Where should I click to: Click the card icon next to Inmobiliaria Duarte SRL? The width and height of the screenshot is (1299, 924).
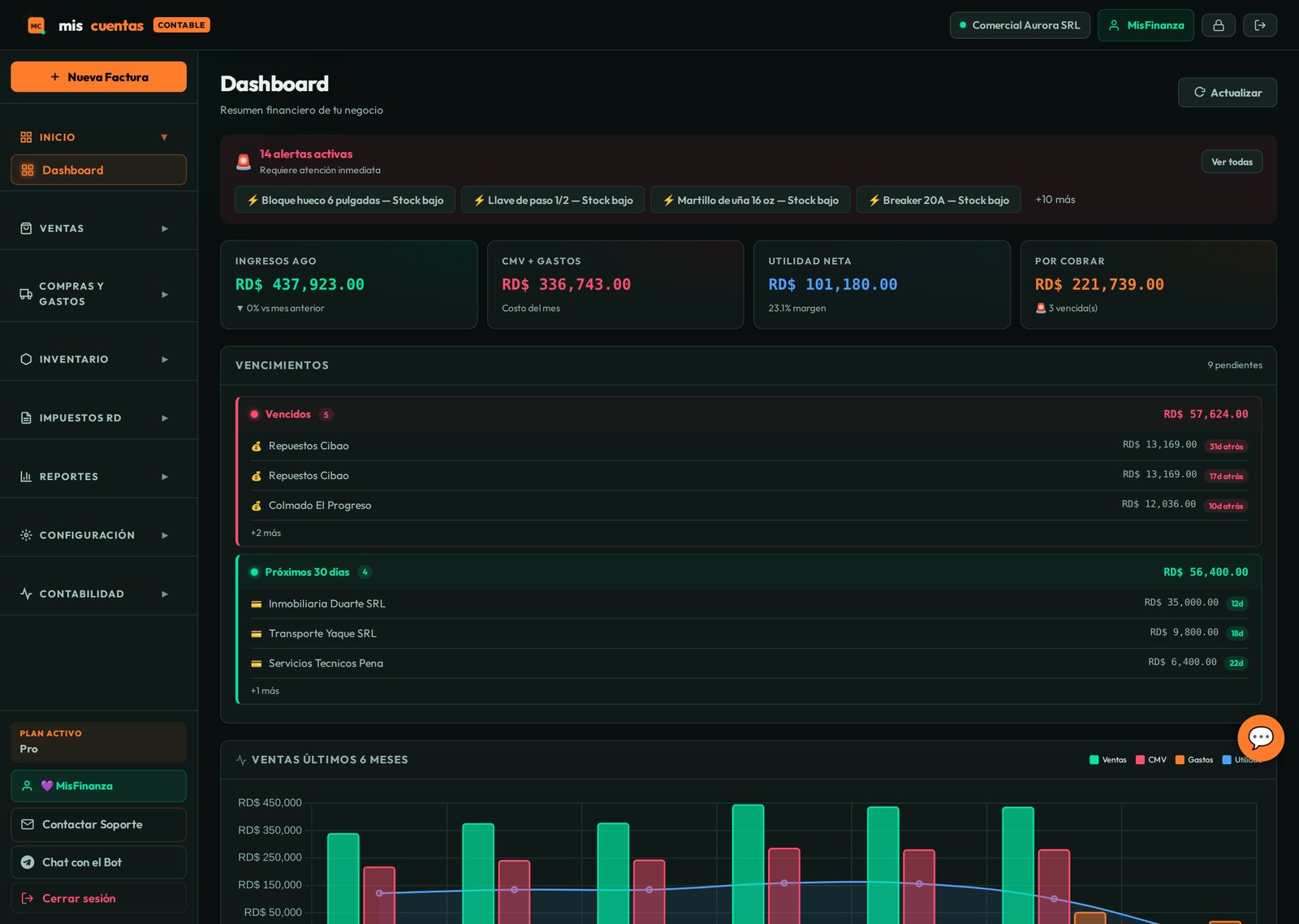pos(256,604)
